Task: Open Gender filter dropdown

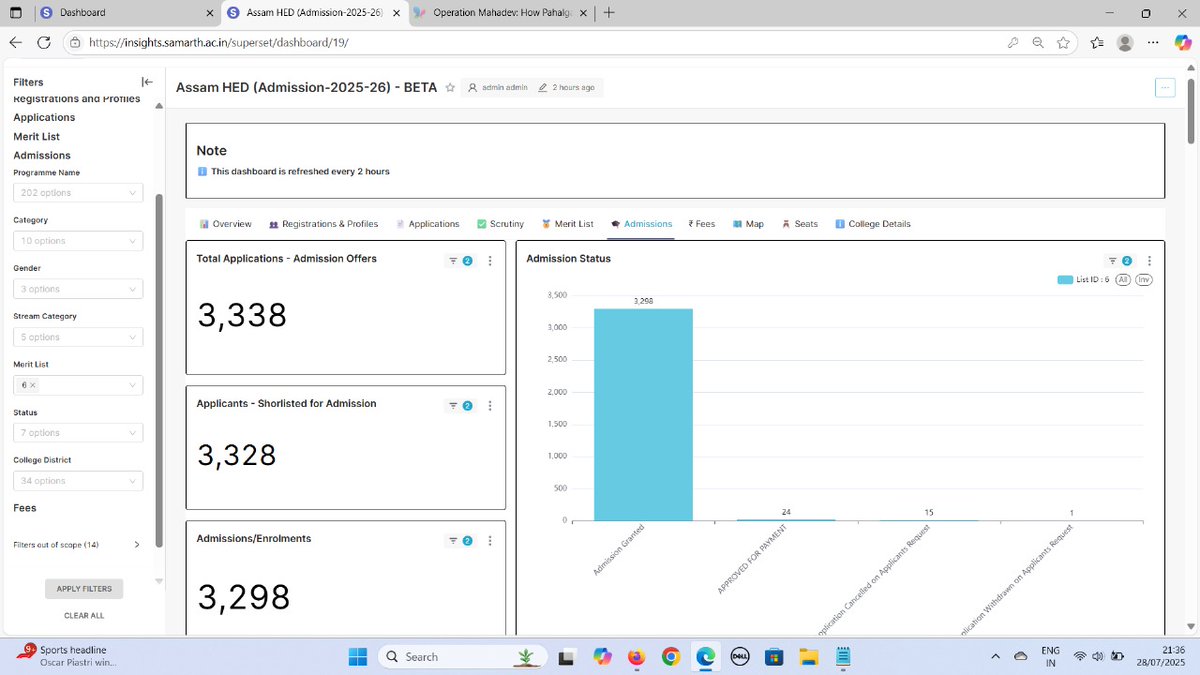Action: point(78,289)
